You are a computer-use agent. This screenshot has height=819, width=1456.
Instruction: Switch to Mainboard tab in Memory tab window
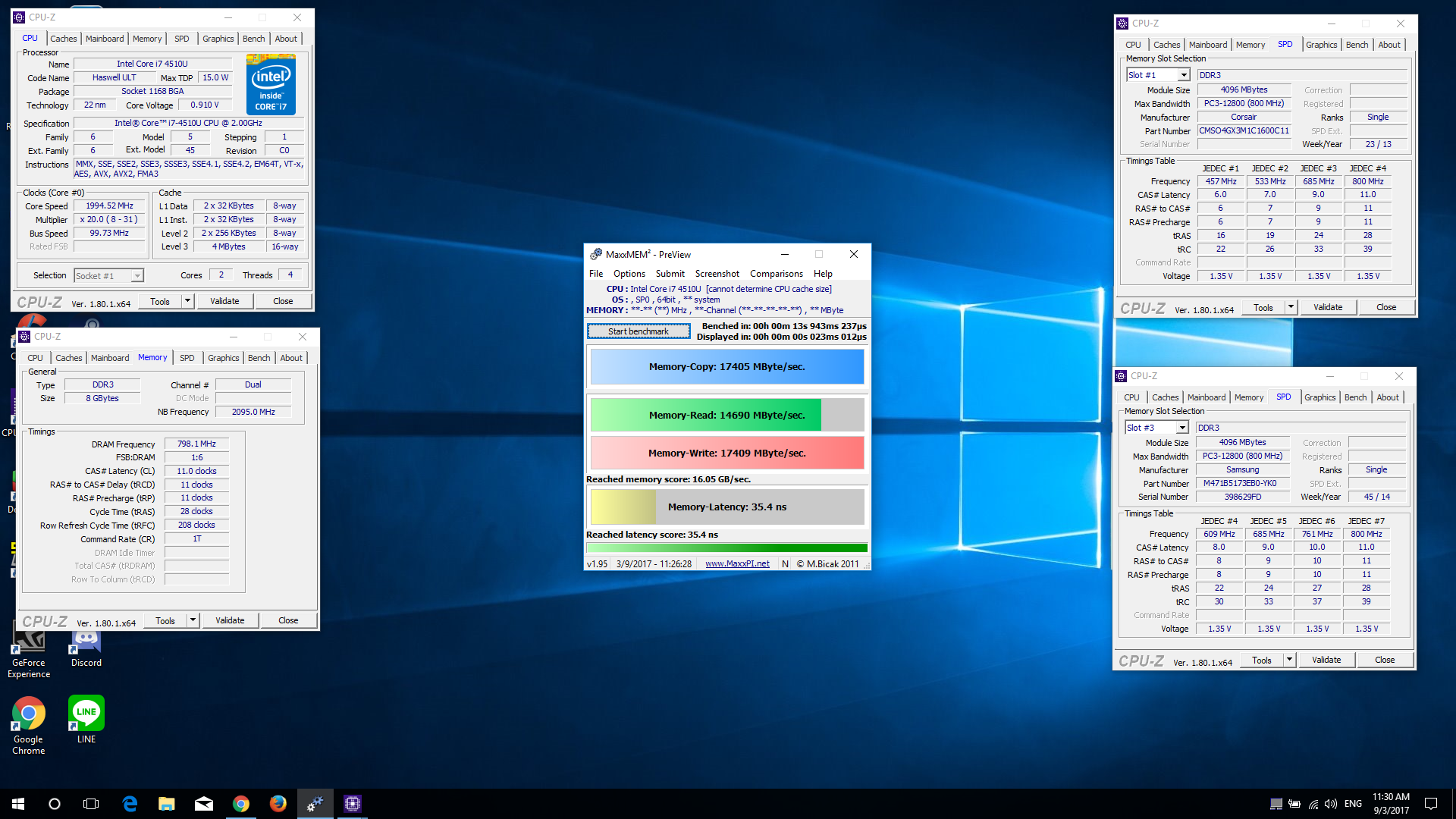click(x=110, y=358)
